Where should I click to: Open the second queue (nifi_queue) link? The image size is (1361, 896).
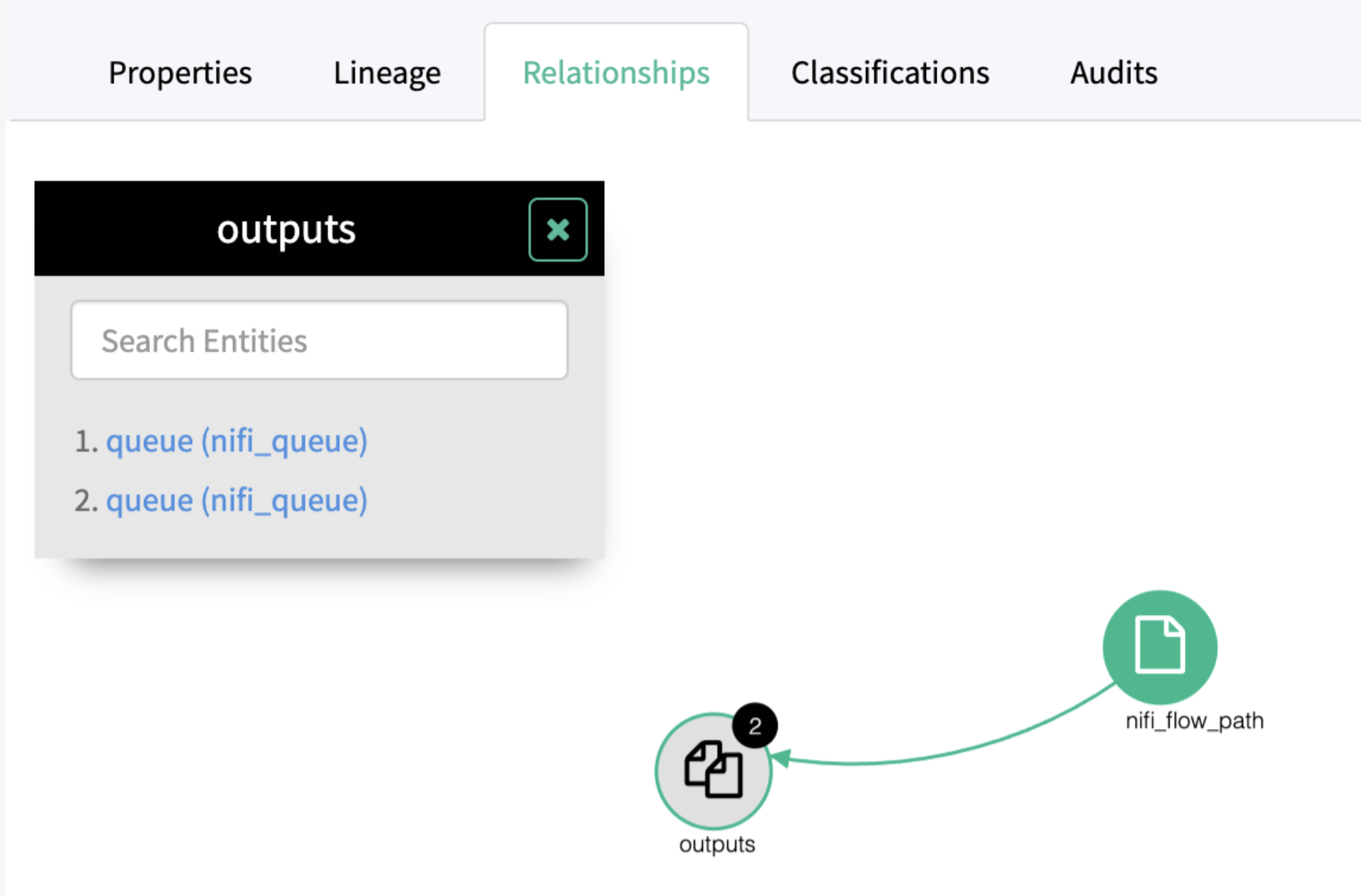237,501
